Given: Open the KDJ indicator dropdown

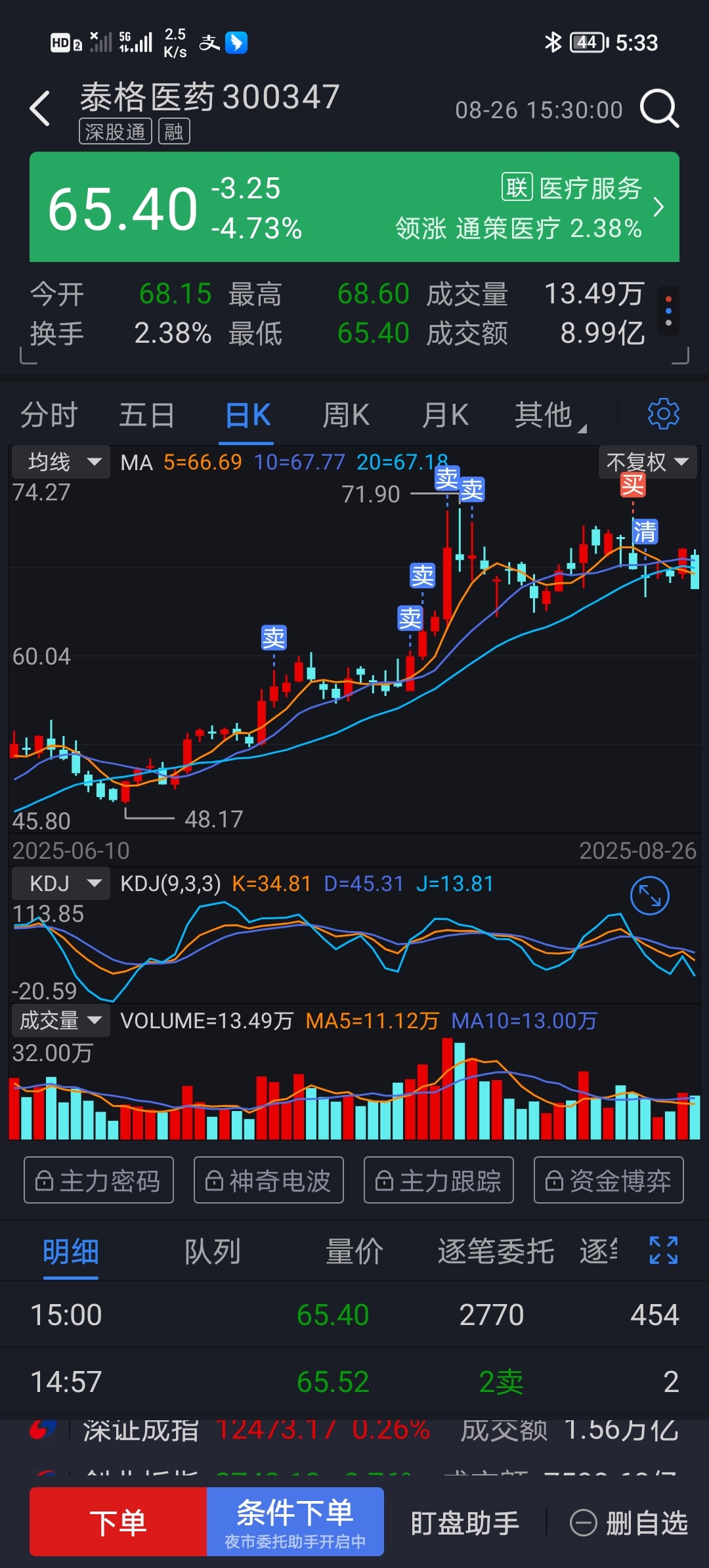Looking at the screenshot, I should pyautogui.click(x=61, y=883).
